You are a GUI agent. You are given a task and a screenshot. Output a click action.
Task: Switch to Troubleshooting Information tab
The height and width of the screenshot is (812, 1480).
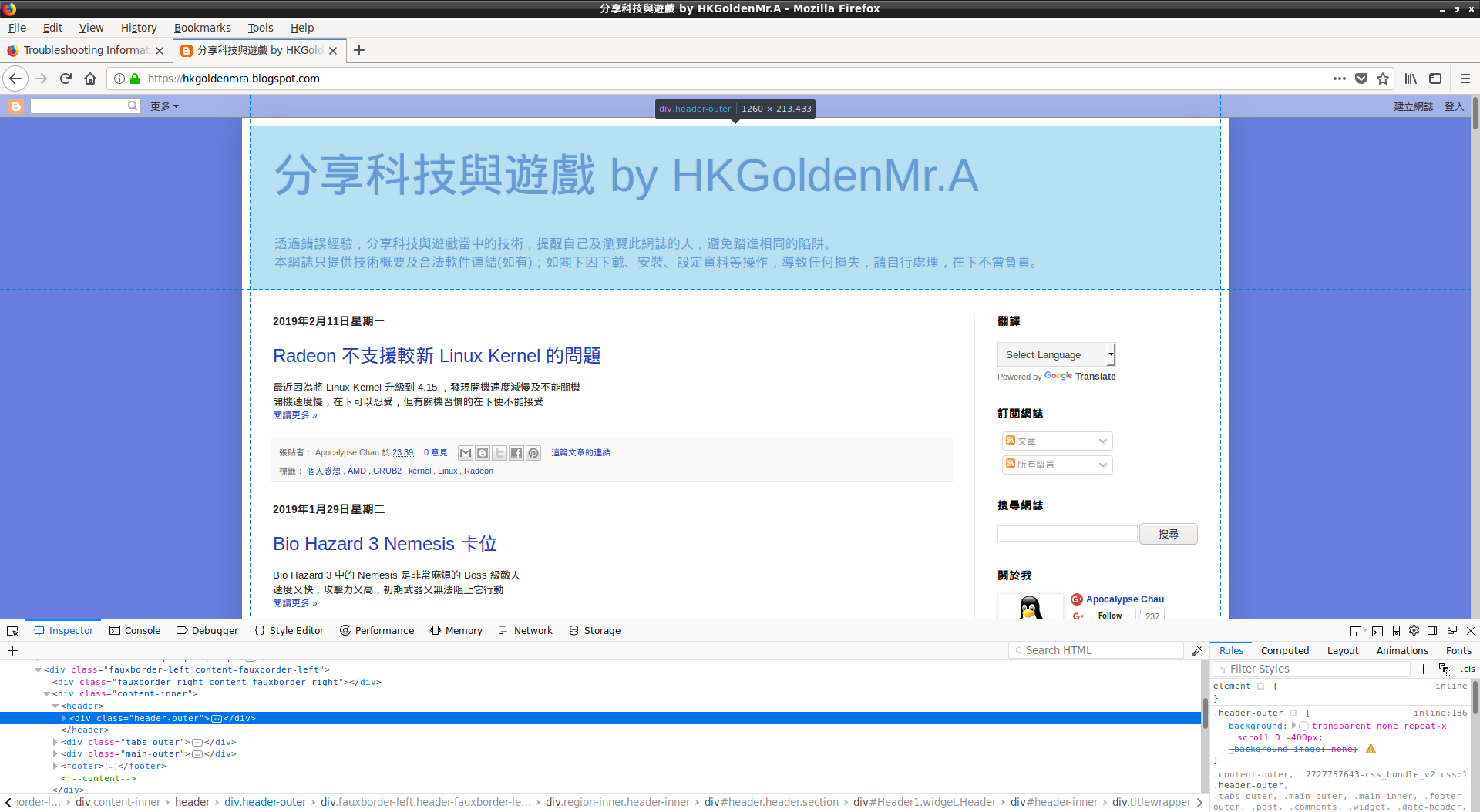86,50
